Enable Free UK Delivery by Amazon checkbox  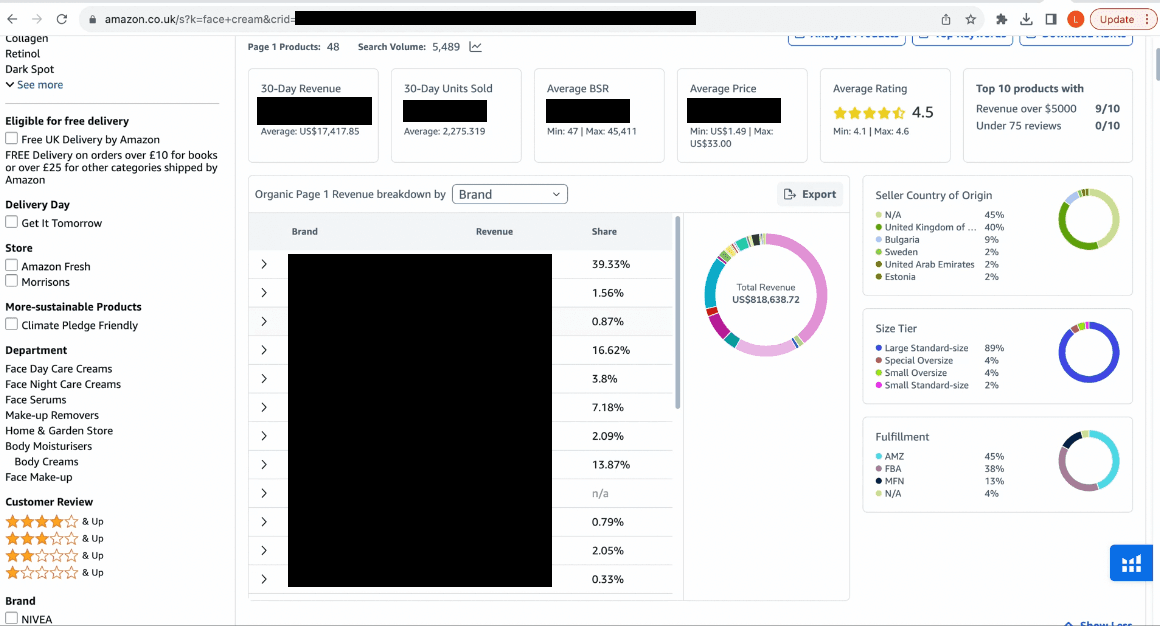point(12,139)
